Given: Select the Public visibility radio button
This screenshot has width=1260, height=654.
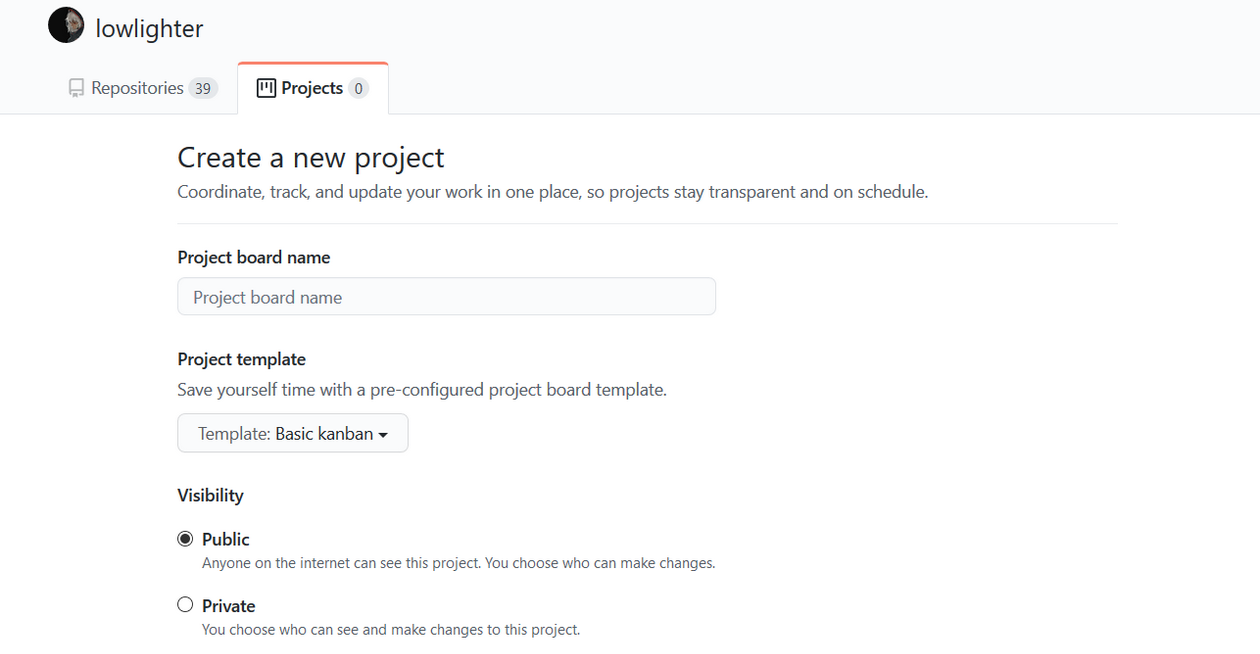Looking at the screenshot, I should coord(185,538).
